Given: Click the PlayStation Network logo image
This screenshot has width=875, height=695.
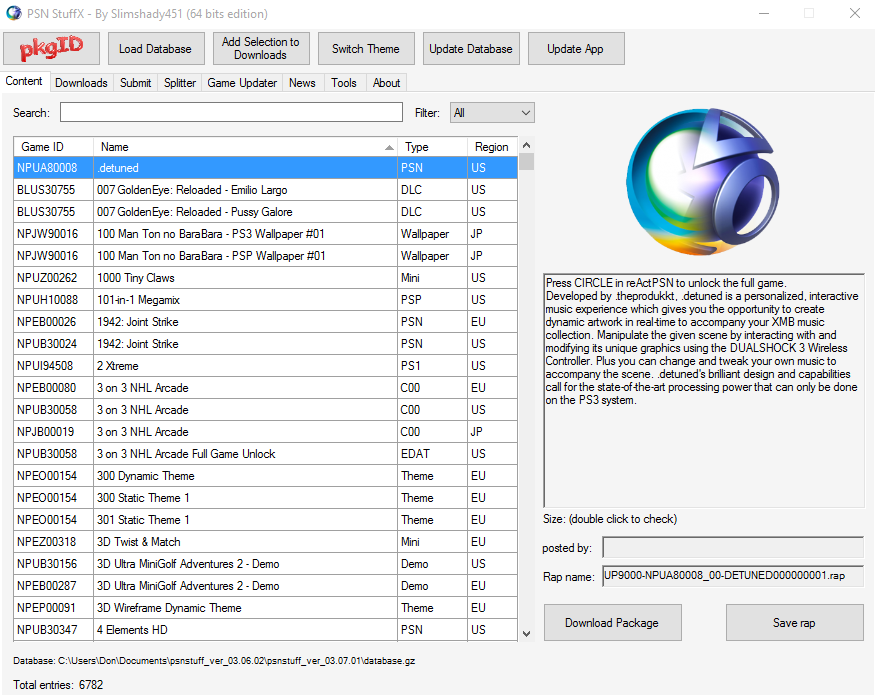Looking at the screenshot, I should coord(703,182).
